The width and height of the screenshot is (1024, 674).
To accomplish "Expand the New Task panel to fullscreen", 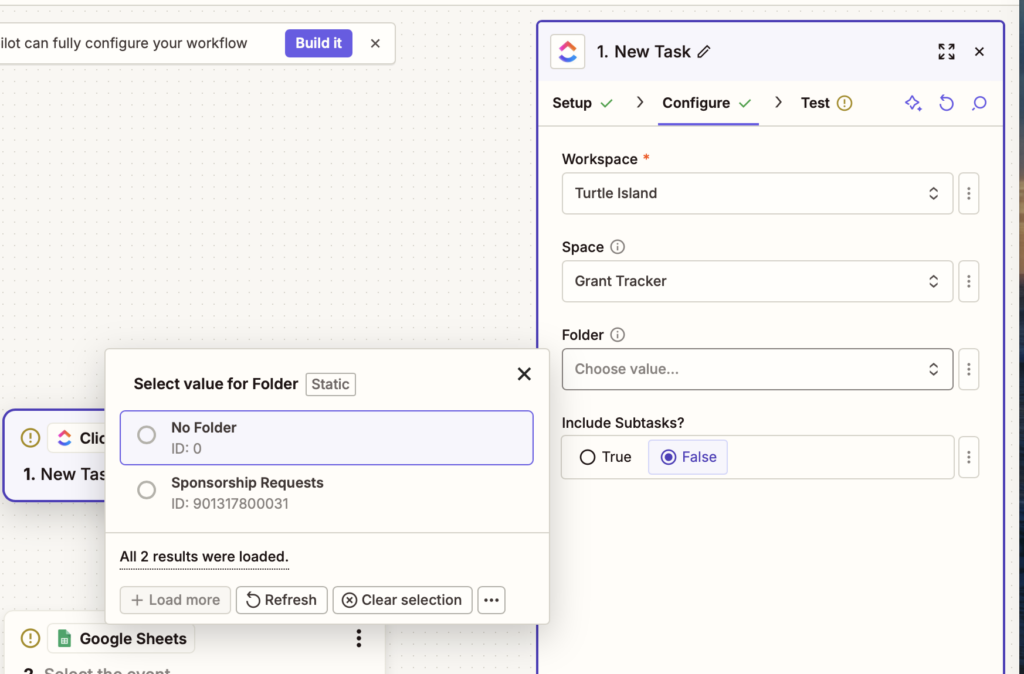I will coord(946,52).
